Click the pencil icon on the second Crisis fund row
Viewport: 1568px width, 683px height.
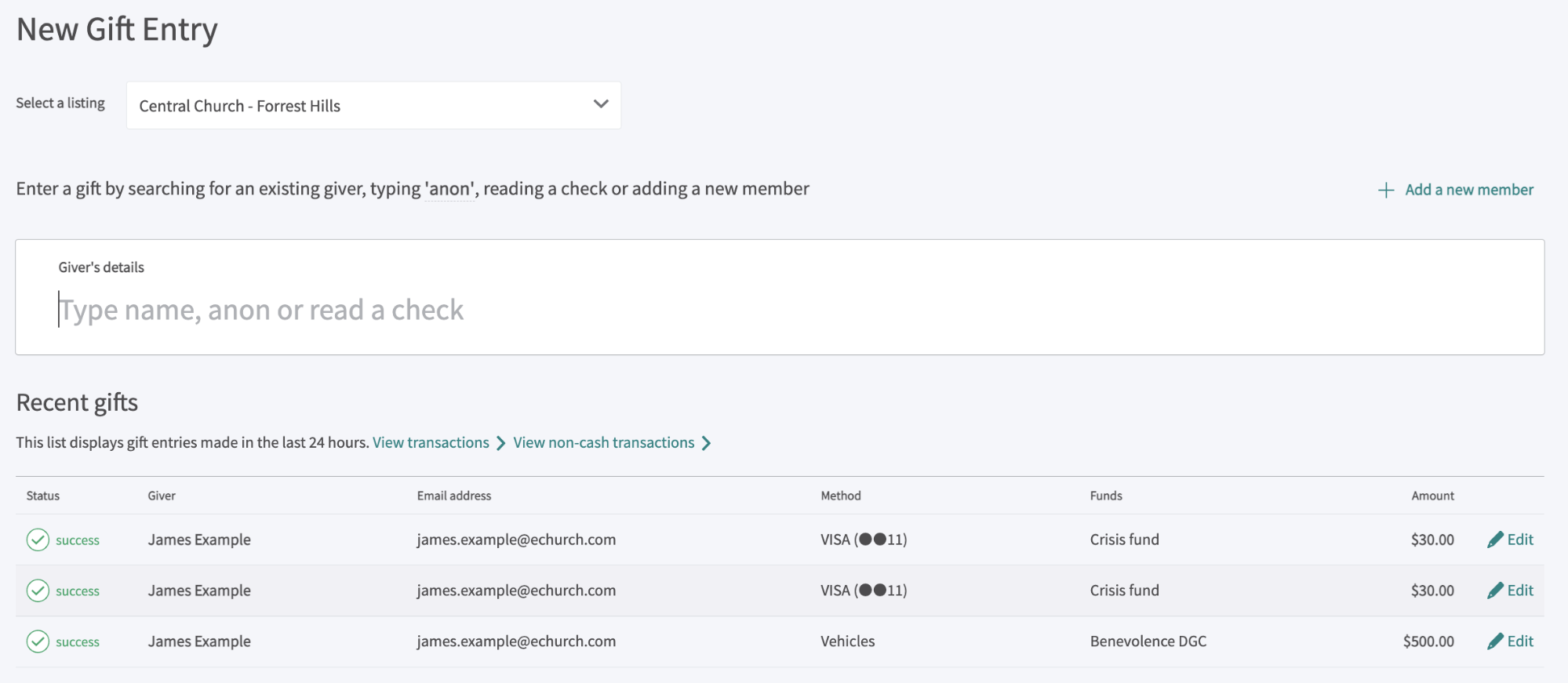tap(1495, 590)
